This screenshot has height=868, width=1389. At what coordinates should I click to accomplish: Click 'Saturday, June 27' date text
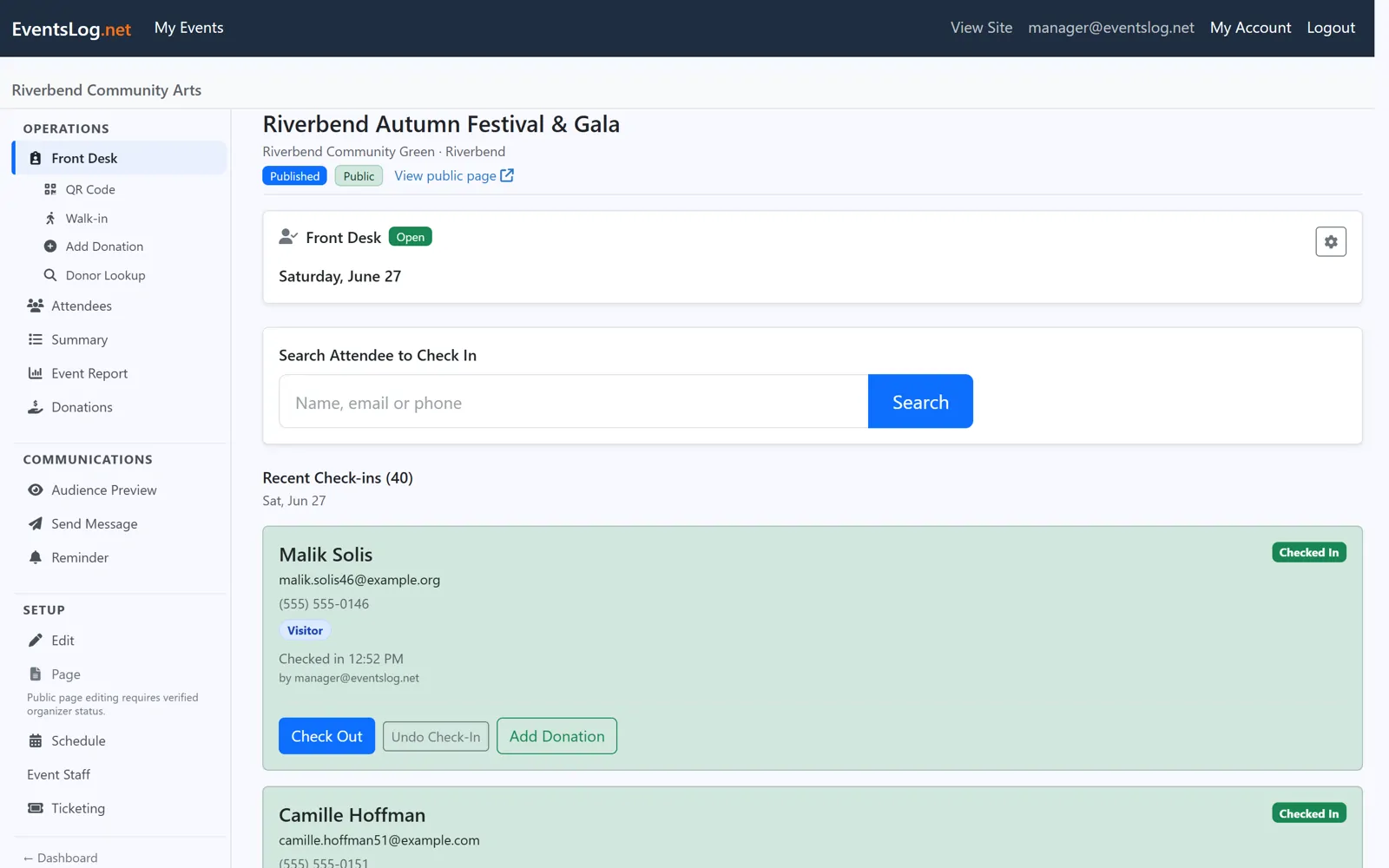pos(340,276)
